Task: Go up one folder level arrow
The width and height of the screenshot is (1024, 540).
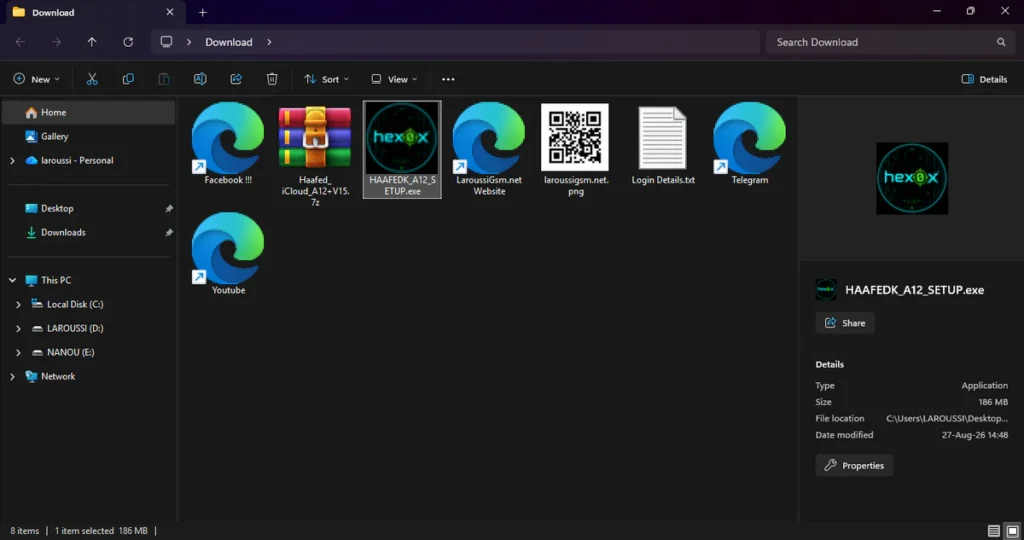Action: [x=92, y=42]
